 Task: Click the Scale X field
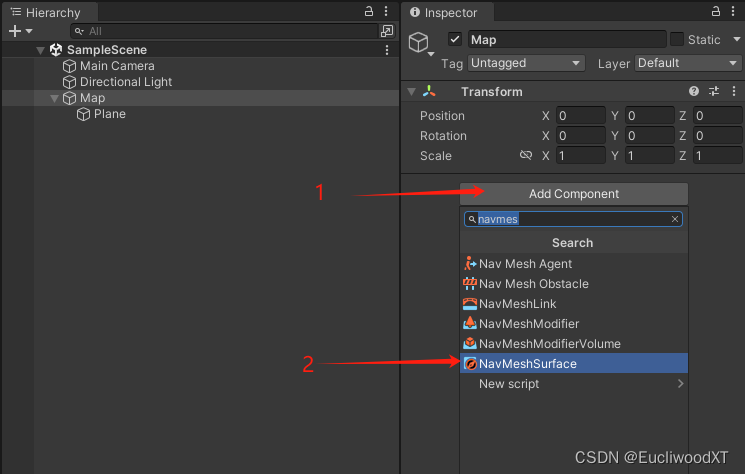(x=581, y=156)
